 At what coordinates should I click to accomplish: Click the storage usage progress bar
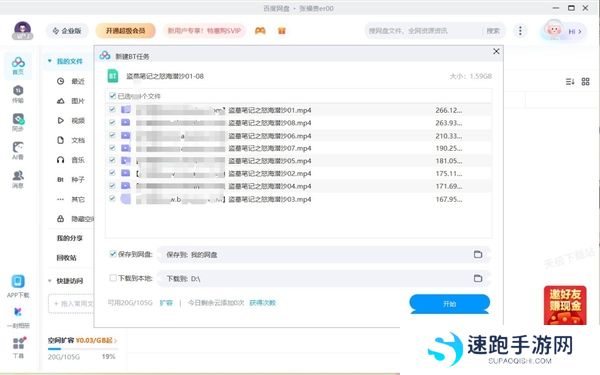(83, 349)
